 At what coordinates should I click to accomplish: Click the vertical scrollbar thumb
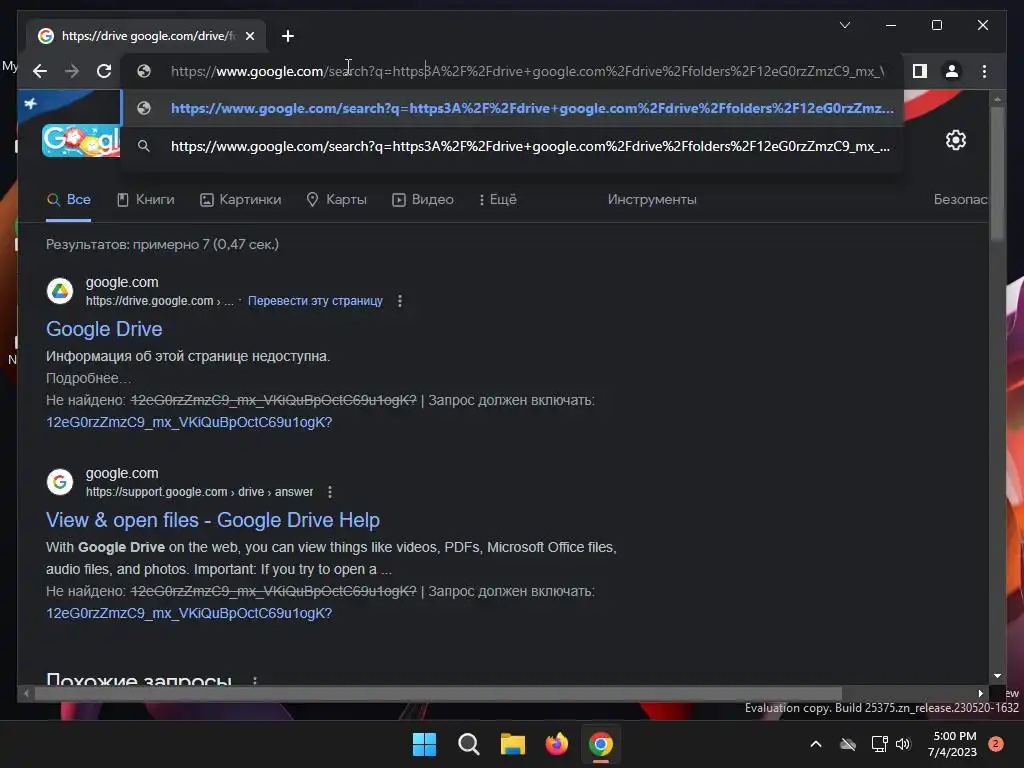pyautogui.click(x=997, y=174)
